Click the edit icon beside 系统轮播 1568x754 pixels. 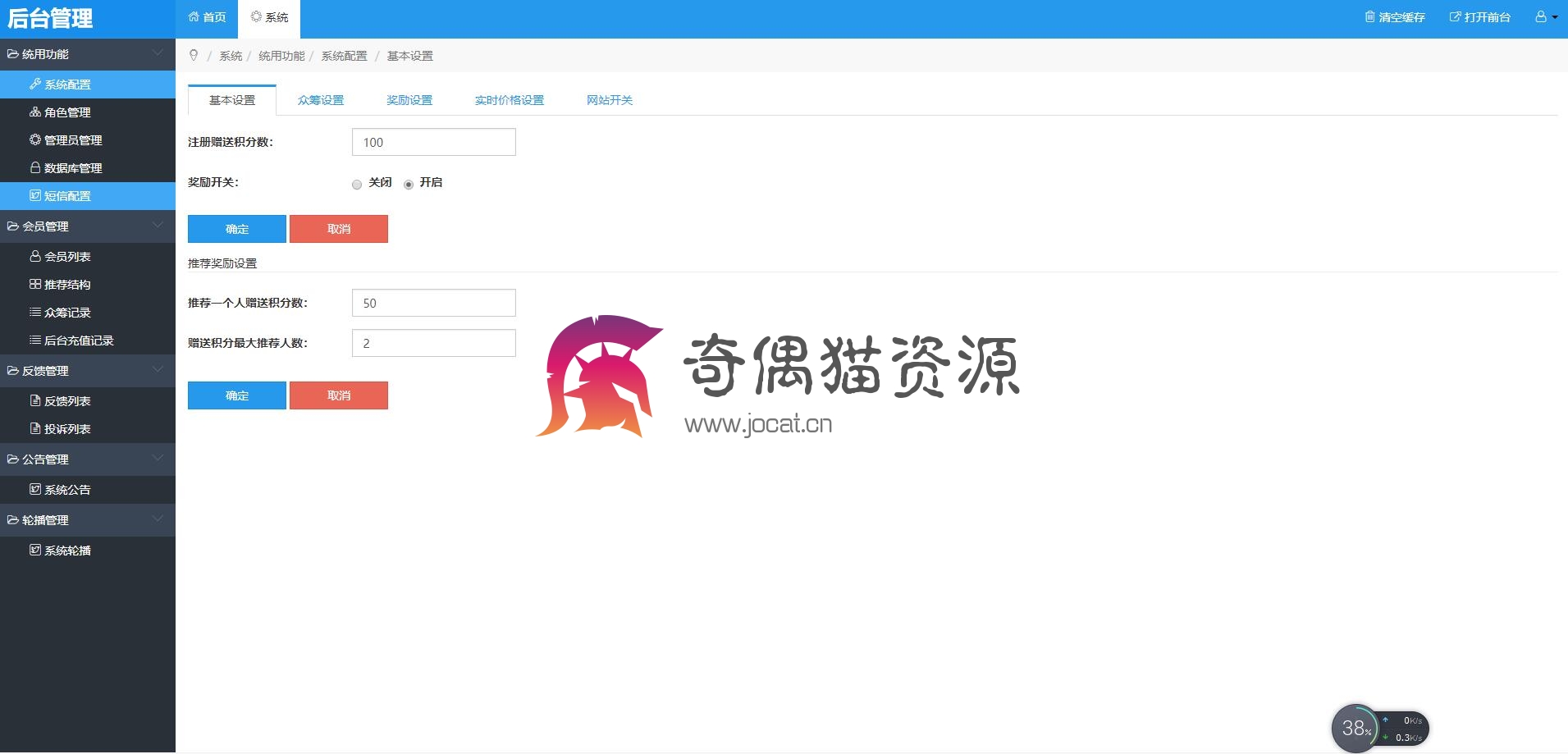pos(35,551)
